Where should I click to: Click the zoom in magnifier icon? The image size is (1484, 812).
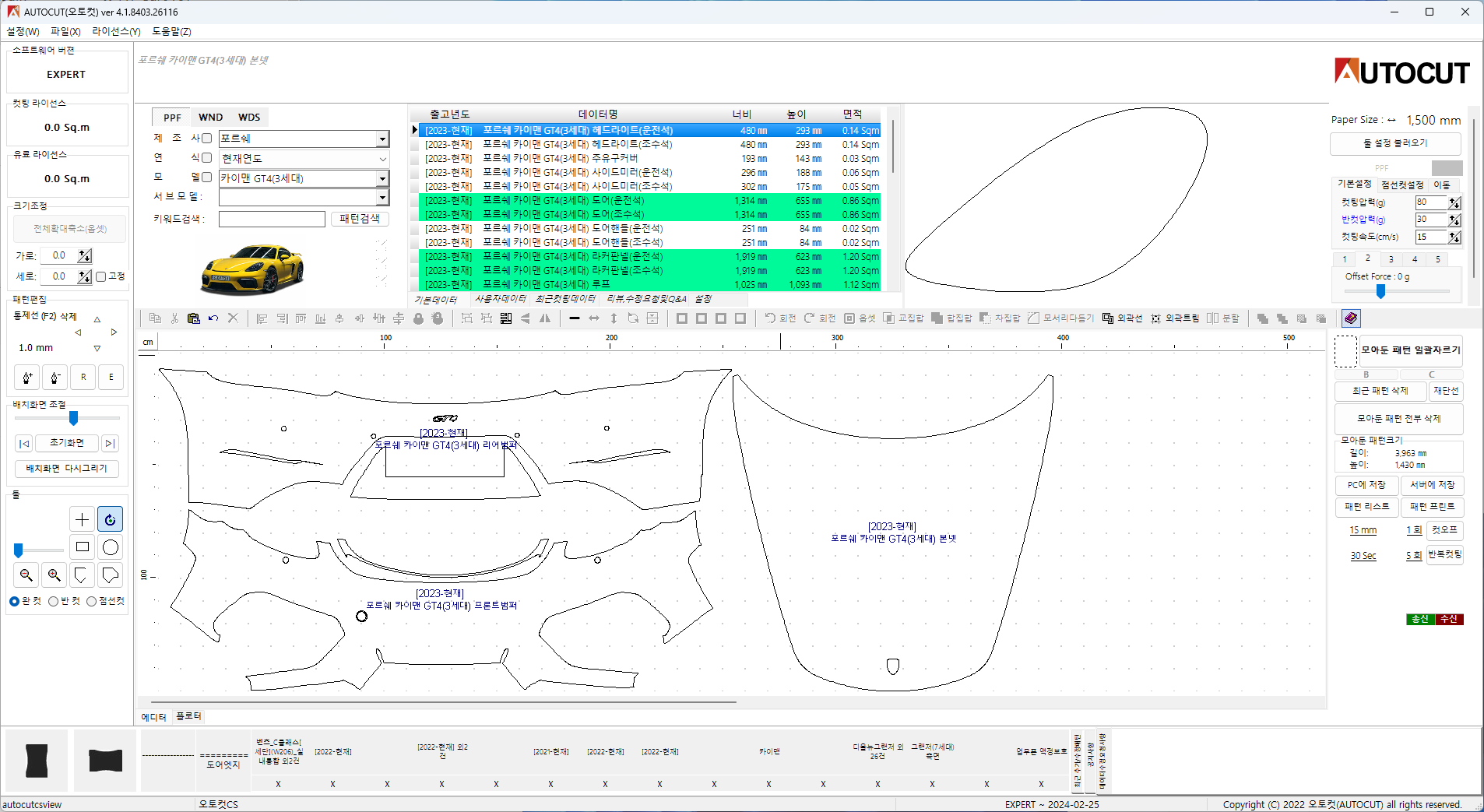point(54,575)
